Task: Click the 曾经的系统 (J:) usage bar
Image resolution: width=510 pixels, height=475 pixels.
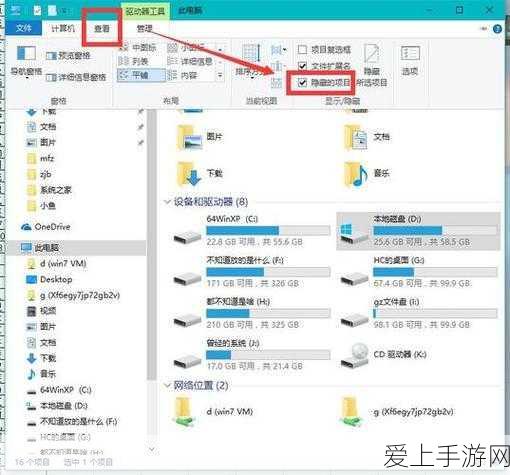Action: 268,355
